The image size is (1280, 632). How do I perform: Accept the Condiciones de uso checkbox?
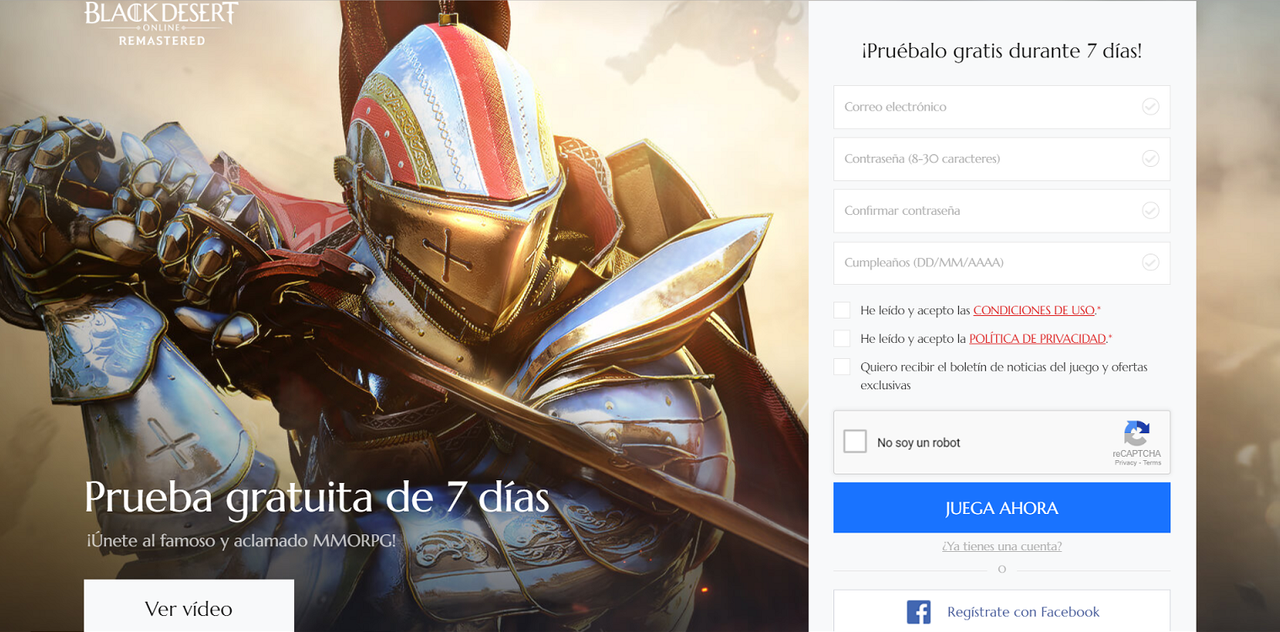(842, 310)
